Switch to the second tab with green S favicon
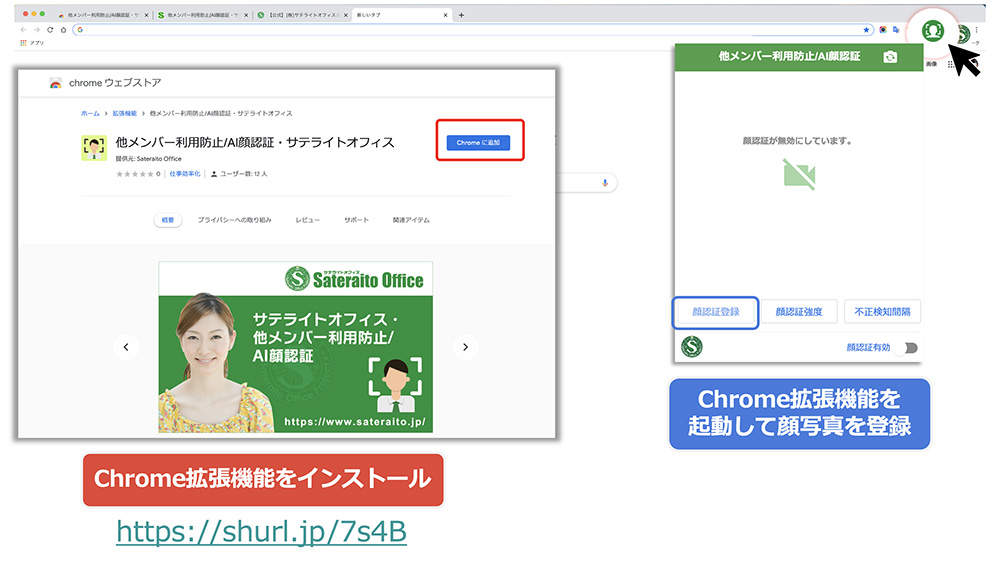The width and height of the screenshot is (1000, 564). point(202,15)
